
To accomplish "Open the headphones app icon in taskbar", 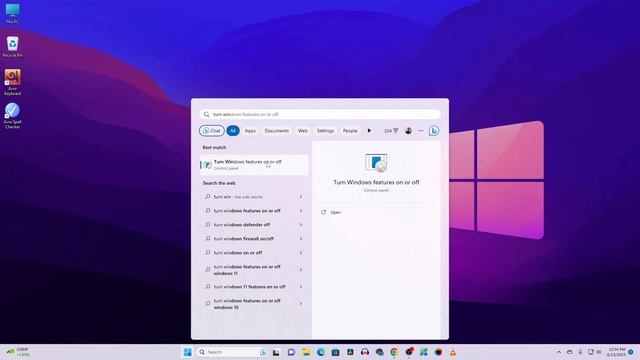I will pos(364,352).
